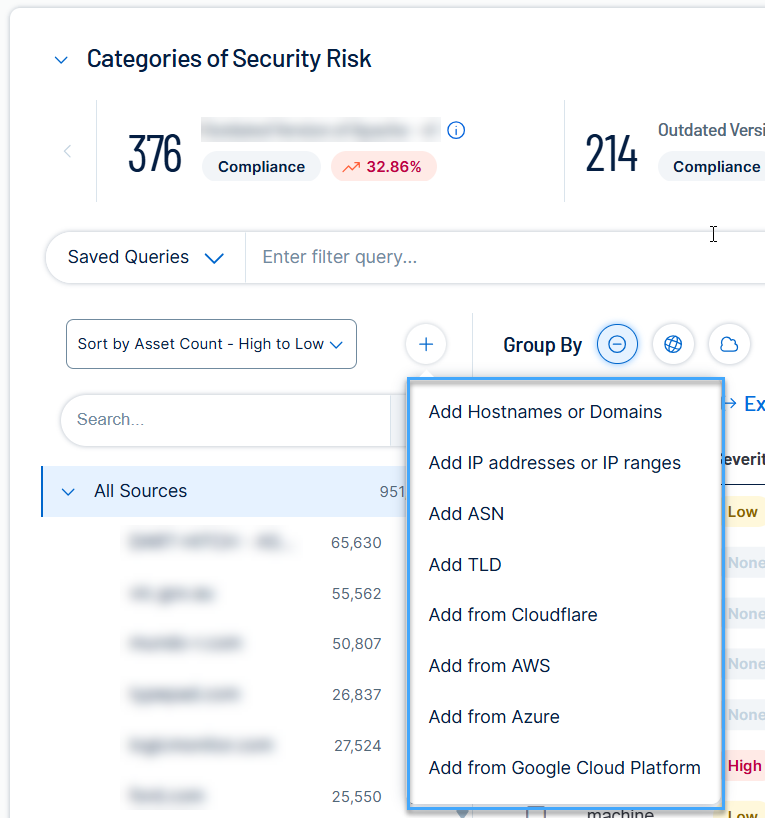Click the 32.86% trend badge

(x=383, y=167)
